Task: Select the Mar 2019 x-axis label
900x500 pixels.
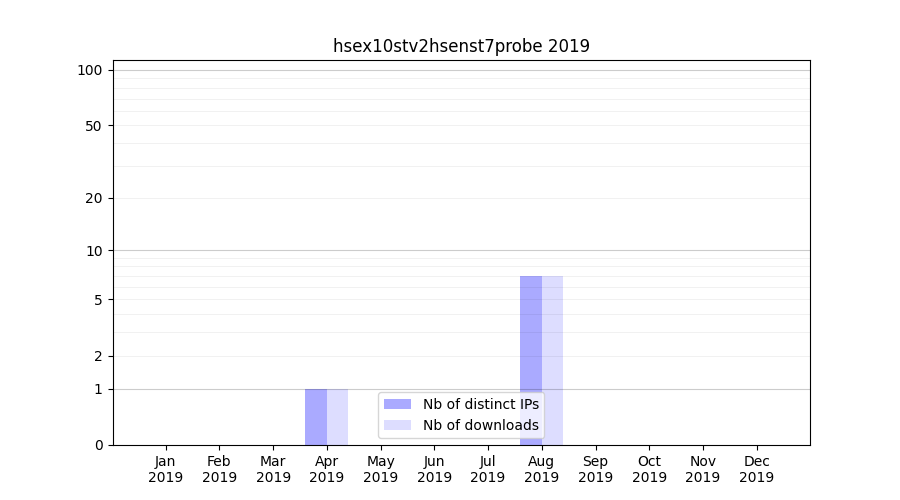Action: click(273, 469)
